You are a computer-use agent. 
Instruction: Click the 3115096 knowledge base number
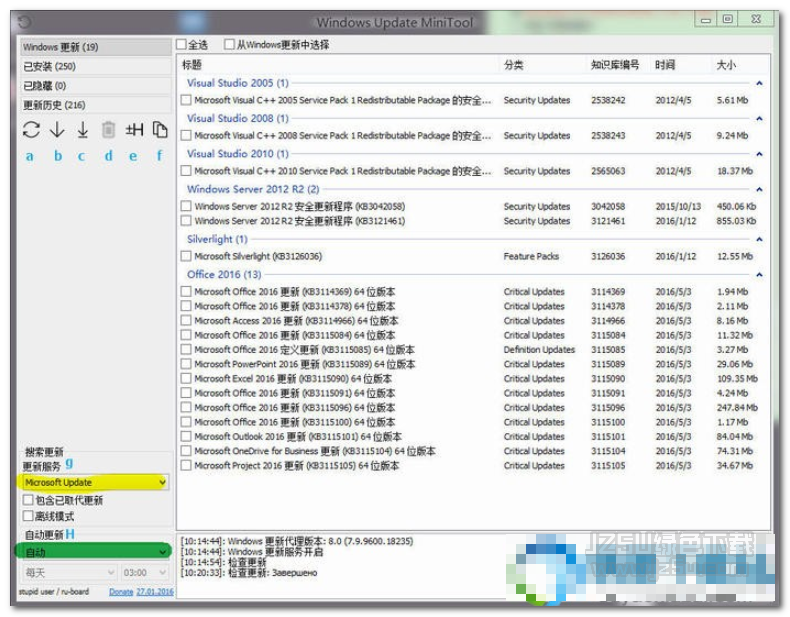608,407
